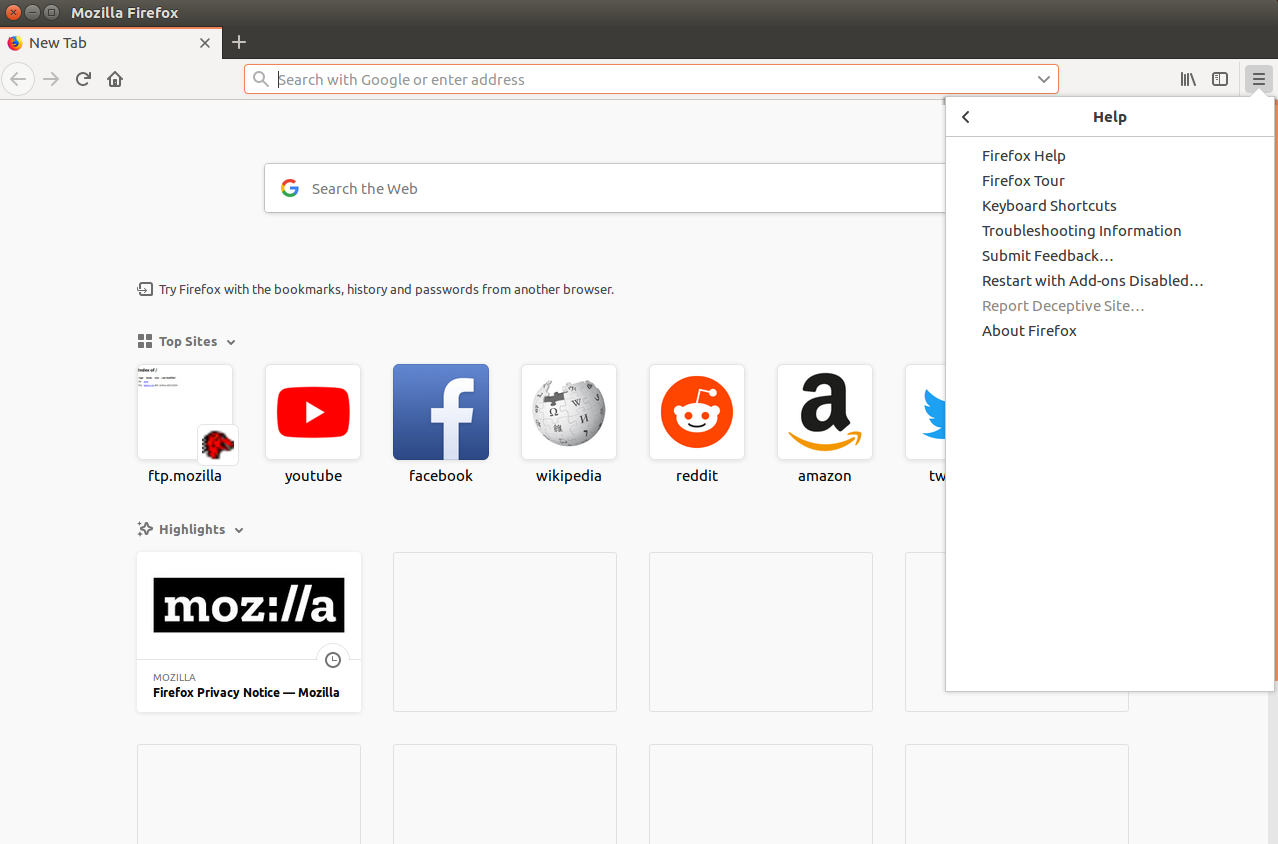Open the facebook top site tile

click(441, 412)
